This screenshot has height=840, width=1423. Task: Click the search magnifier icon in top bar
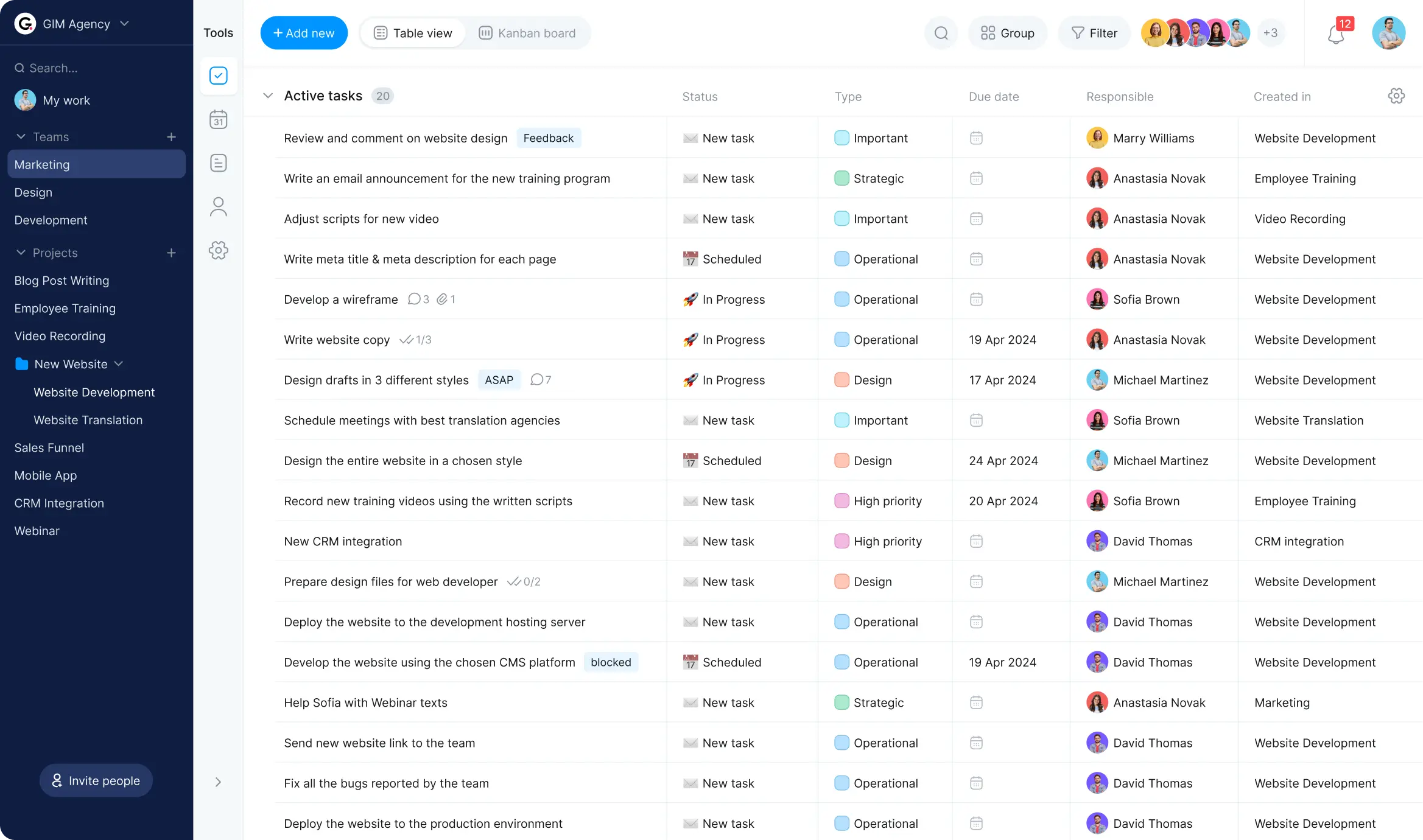pyautogui.click(x=941, y=33)
